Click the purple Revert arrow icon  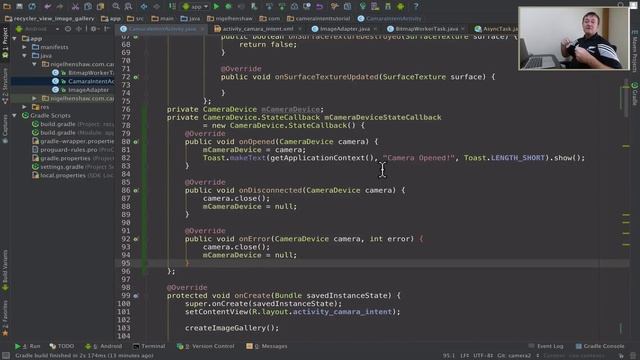319,6
